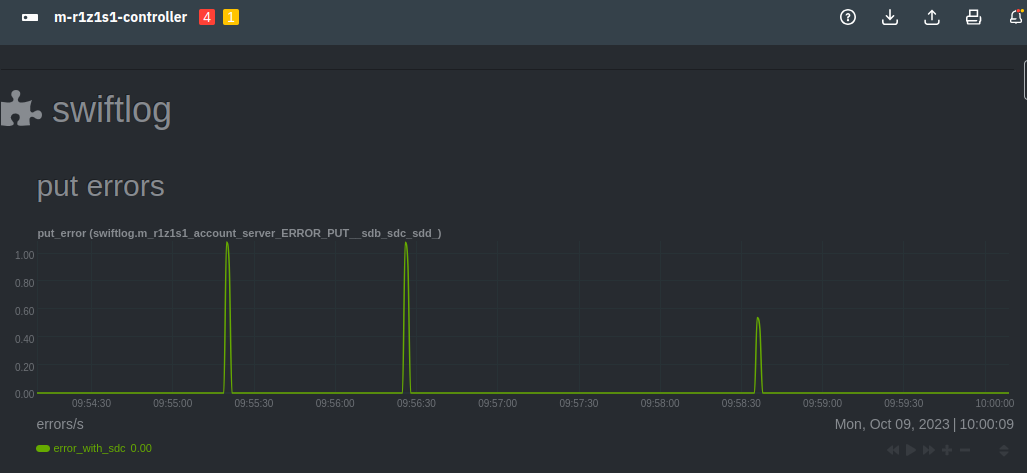Image resolution: width=1027 pixels, height=473 pixels.
Task: Click the red critical alerts badge
Action: (x=207, y=17)
